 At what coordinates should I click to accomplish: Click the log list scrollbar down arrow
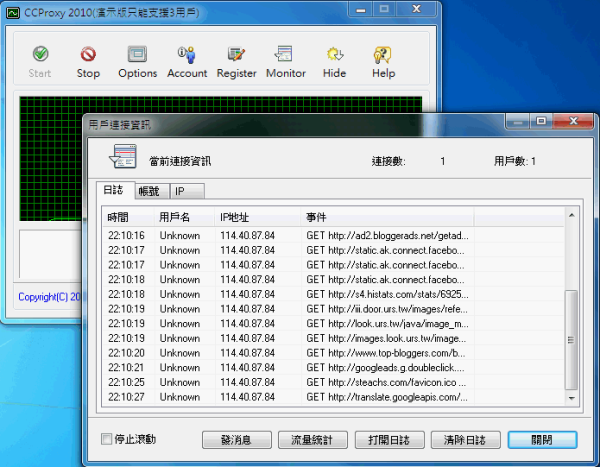pyautogui.click(x=571, y=398)
